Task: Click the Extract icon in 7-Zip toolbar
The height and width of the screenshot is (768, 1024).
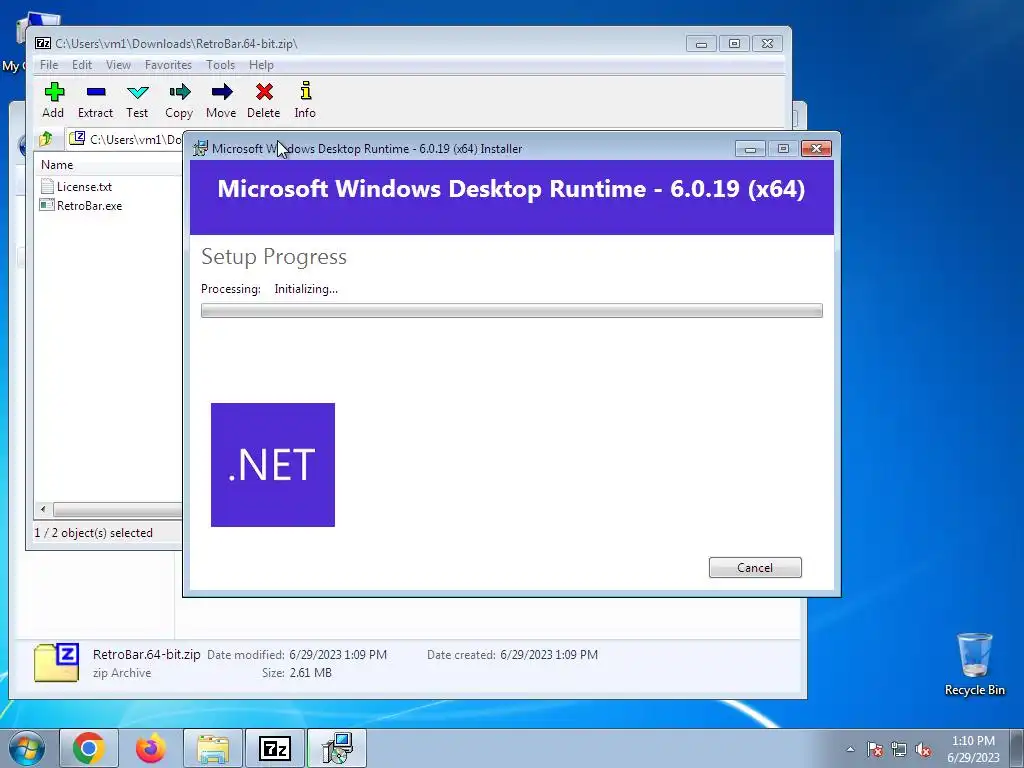Action: click(x=96, y=92)
